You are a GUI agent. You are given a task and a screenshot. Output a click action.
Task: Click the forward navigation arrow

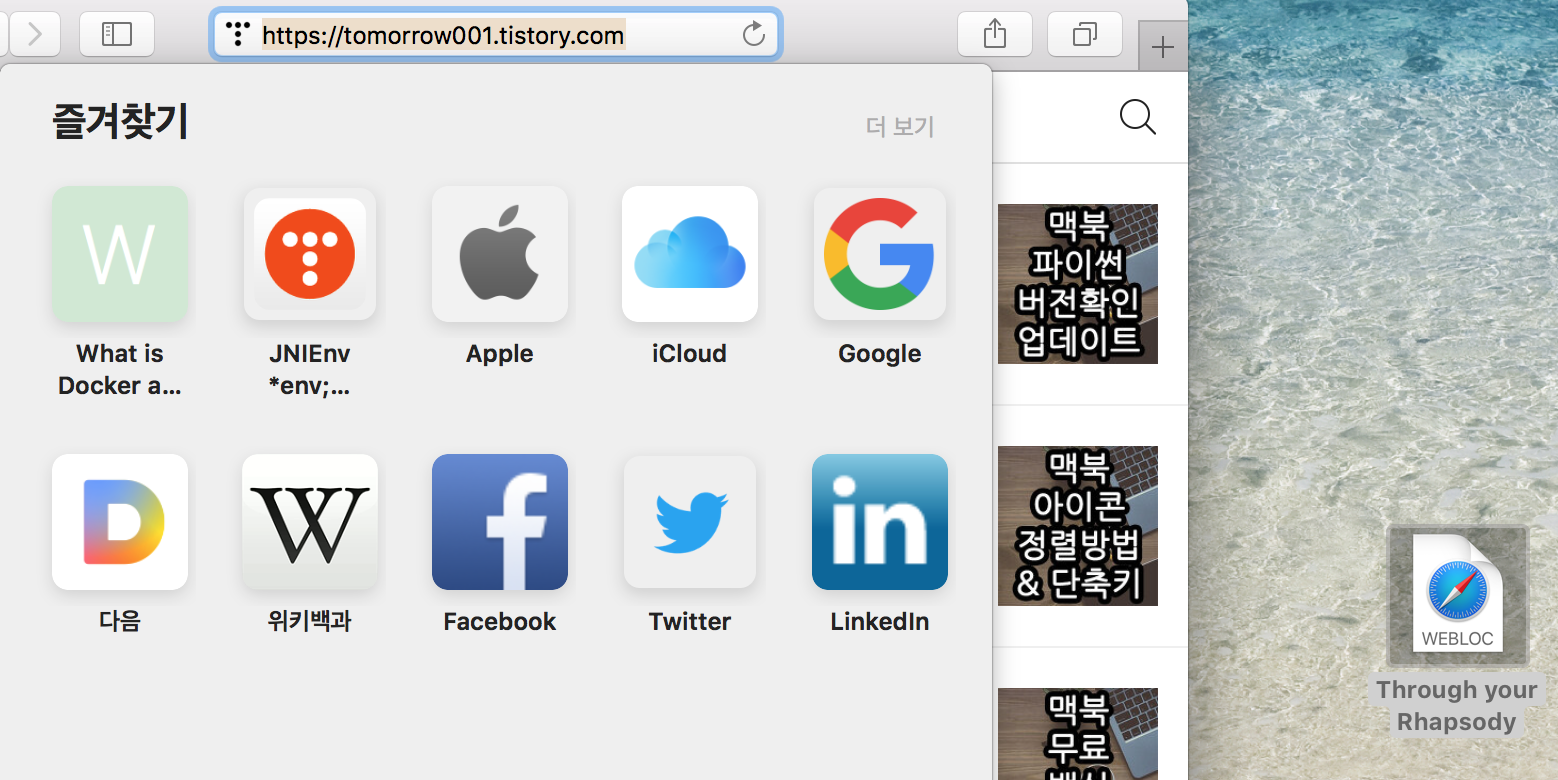click(35, 33)
